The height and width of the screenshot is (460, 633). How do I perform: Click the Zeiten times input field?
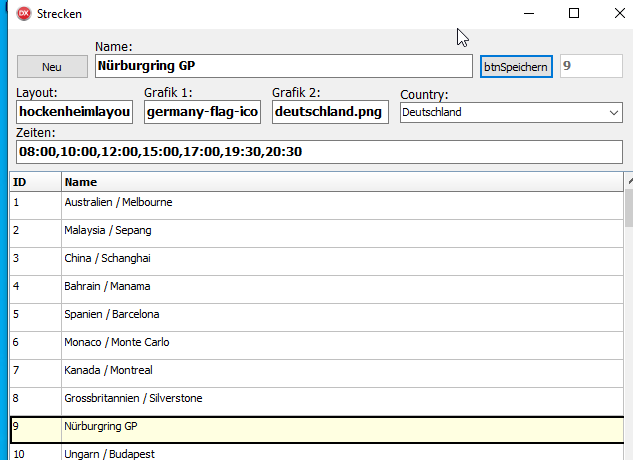click(x=319, y=152)
